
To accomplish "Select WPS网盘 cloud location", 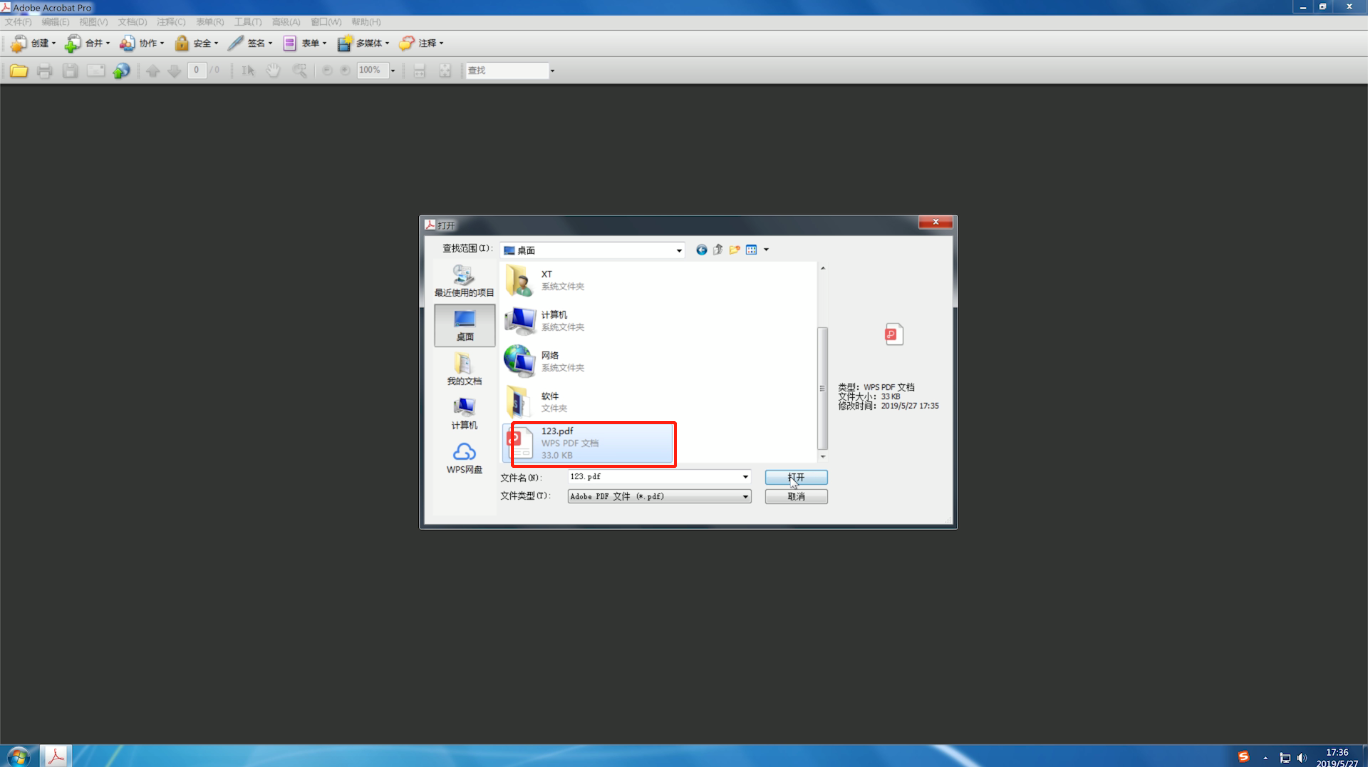I will click(x=464, y=458).
